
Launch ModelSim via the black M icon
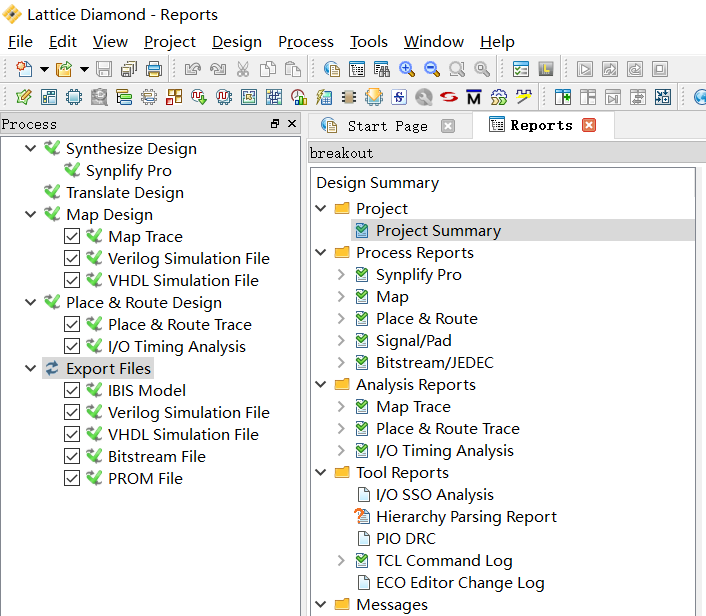click(x=474, y=97)
